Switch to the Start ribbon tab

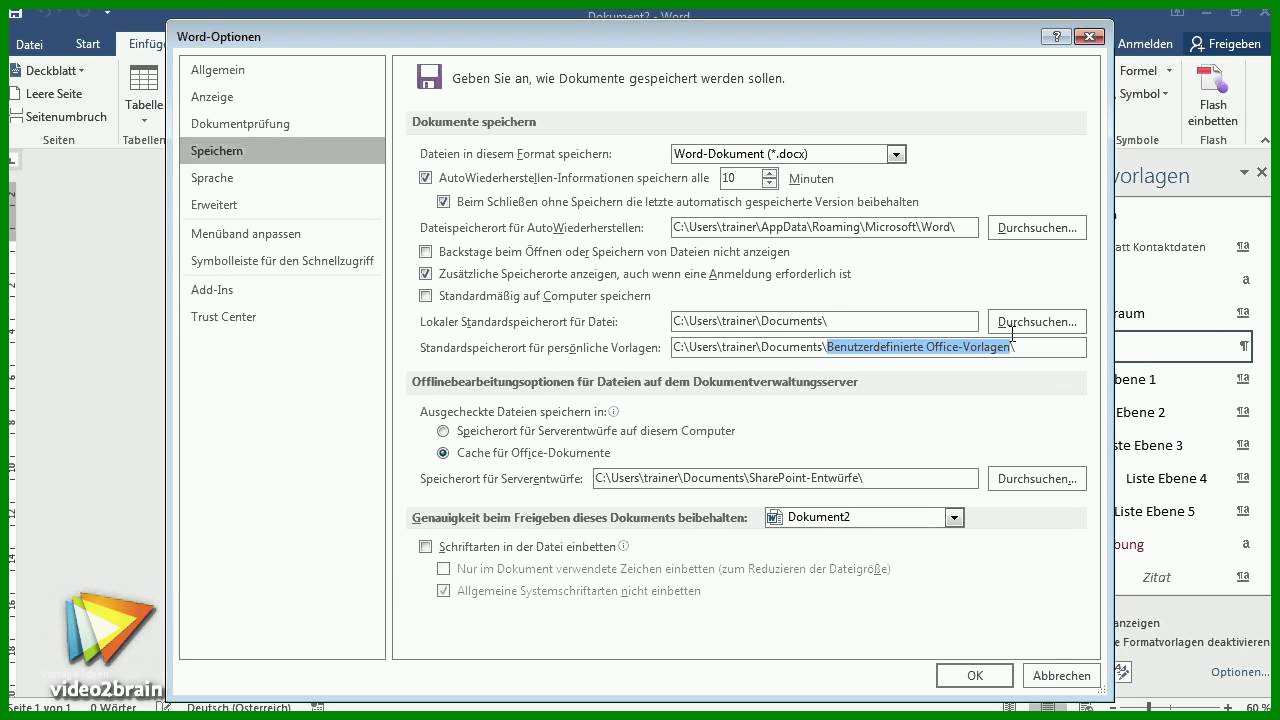tap(88, 44)
